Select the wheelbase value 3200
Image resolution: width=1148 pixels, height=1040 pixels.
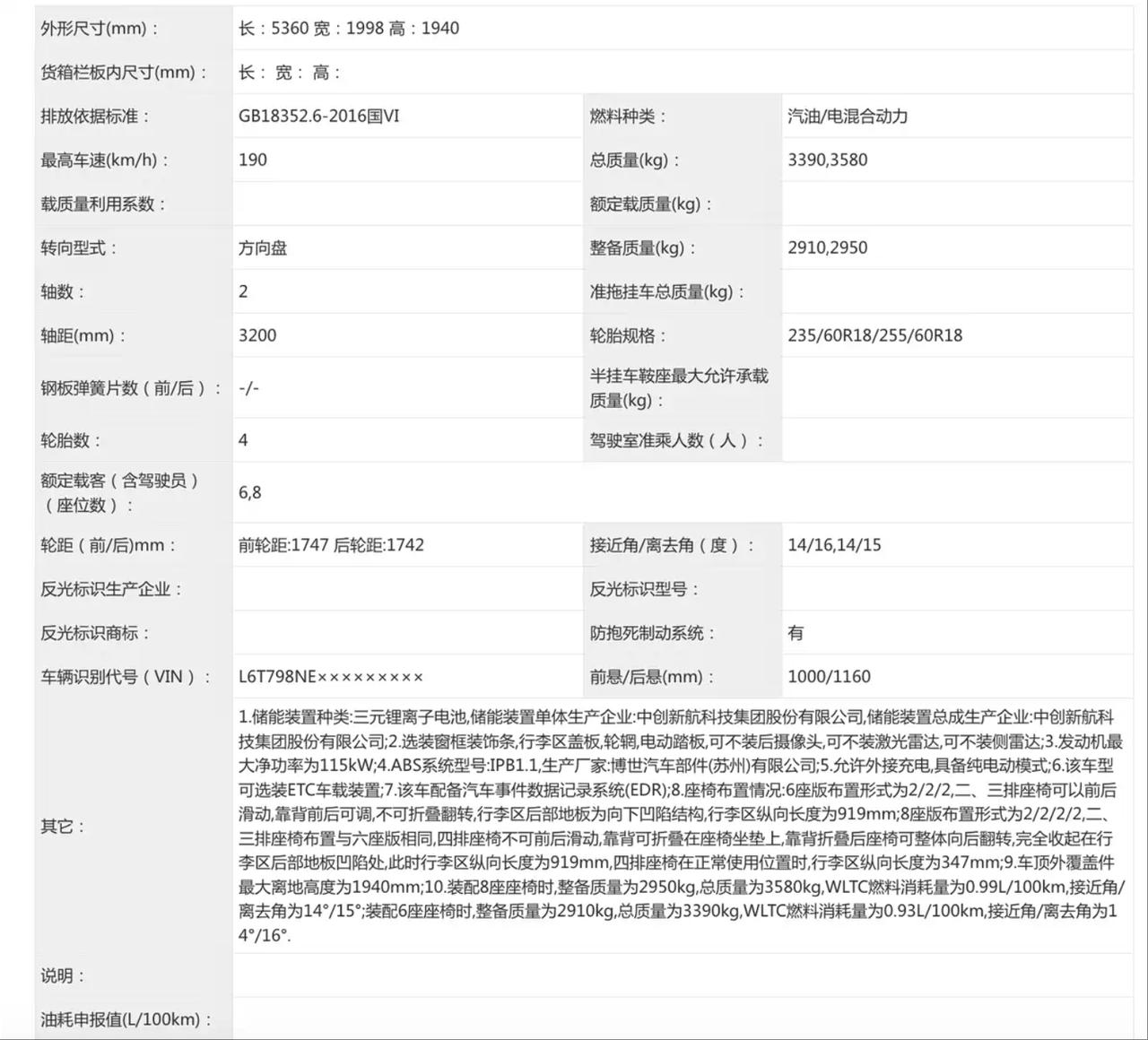pos(257,336)
